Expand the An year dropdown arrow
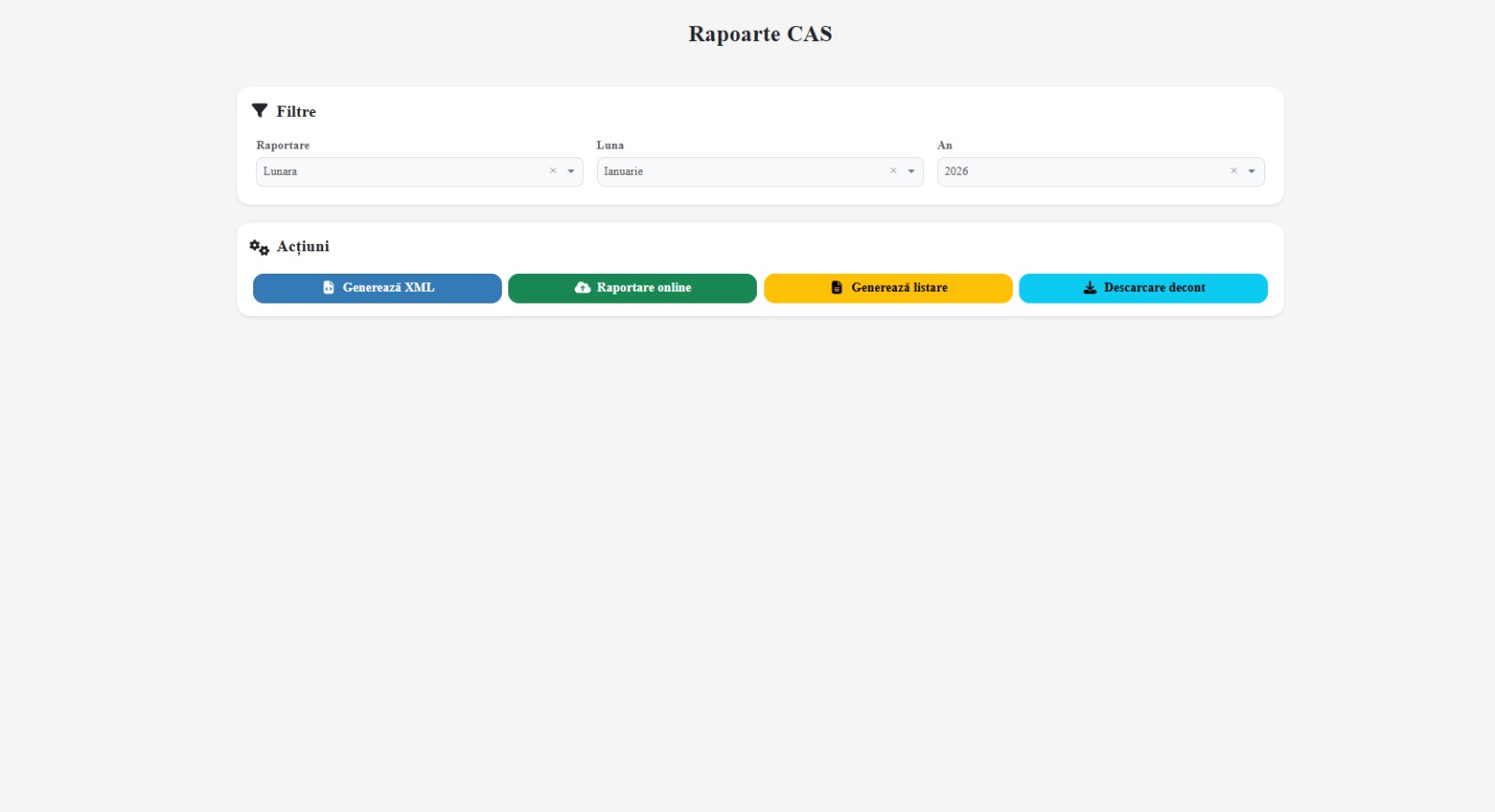 click(x=1252, y=172)
